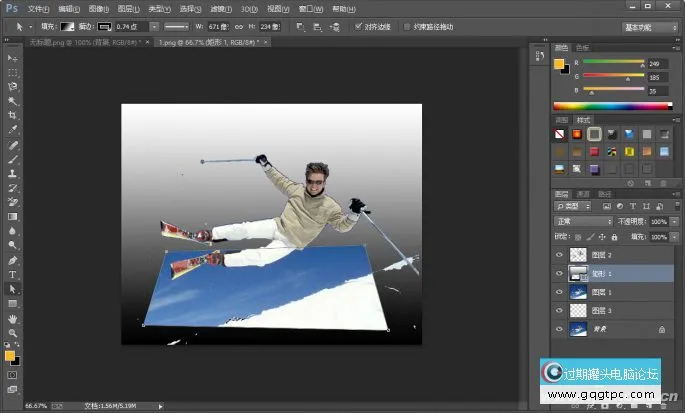The width and height of the screenshot is (685, 413).
Task: Open the 图像 menu in the menu bar
Action: 97,8
